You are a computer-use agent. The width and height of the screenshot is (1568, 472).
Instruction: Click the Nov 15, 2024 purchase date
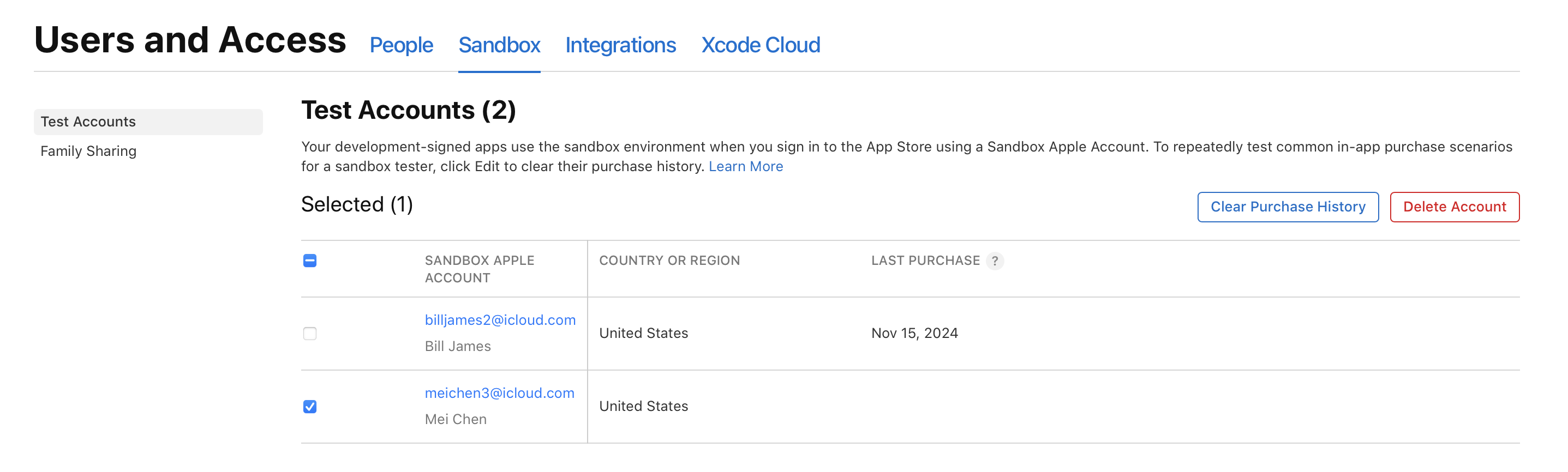point(914,334)
